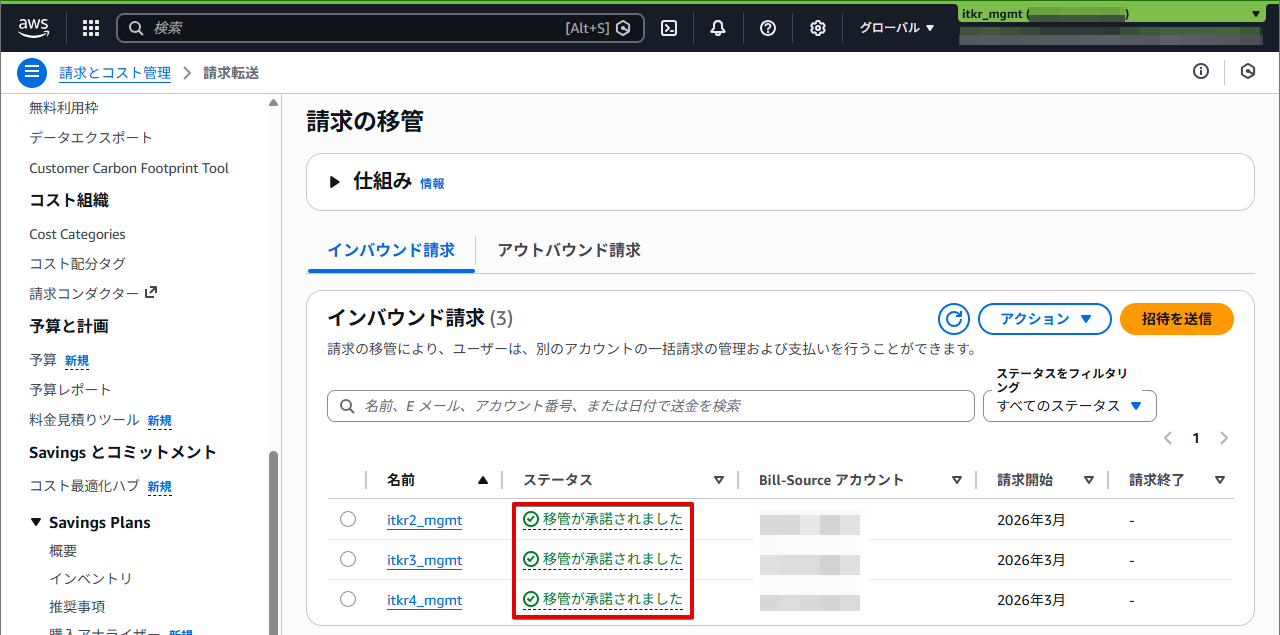Image resolution: width=1280 pixels, height=635 pixels.
Task: Click the transfer search filter field
Action: 651,406
